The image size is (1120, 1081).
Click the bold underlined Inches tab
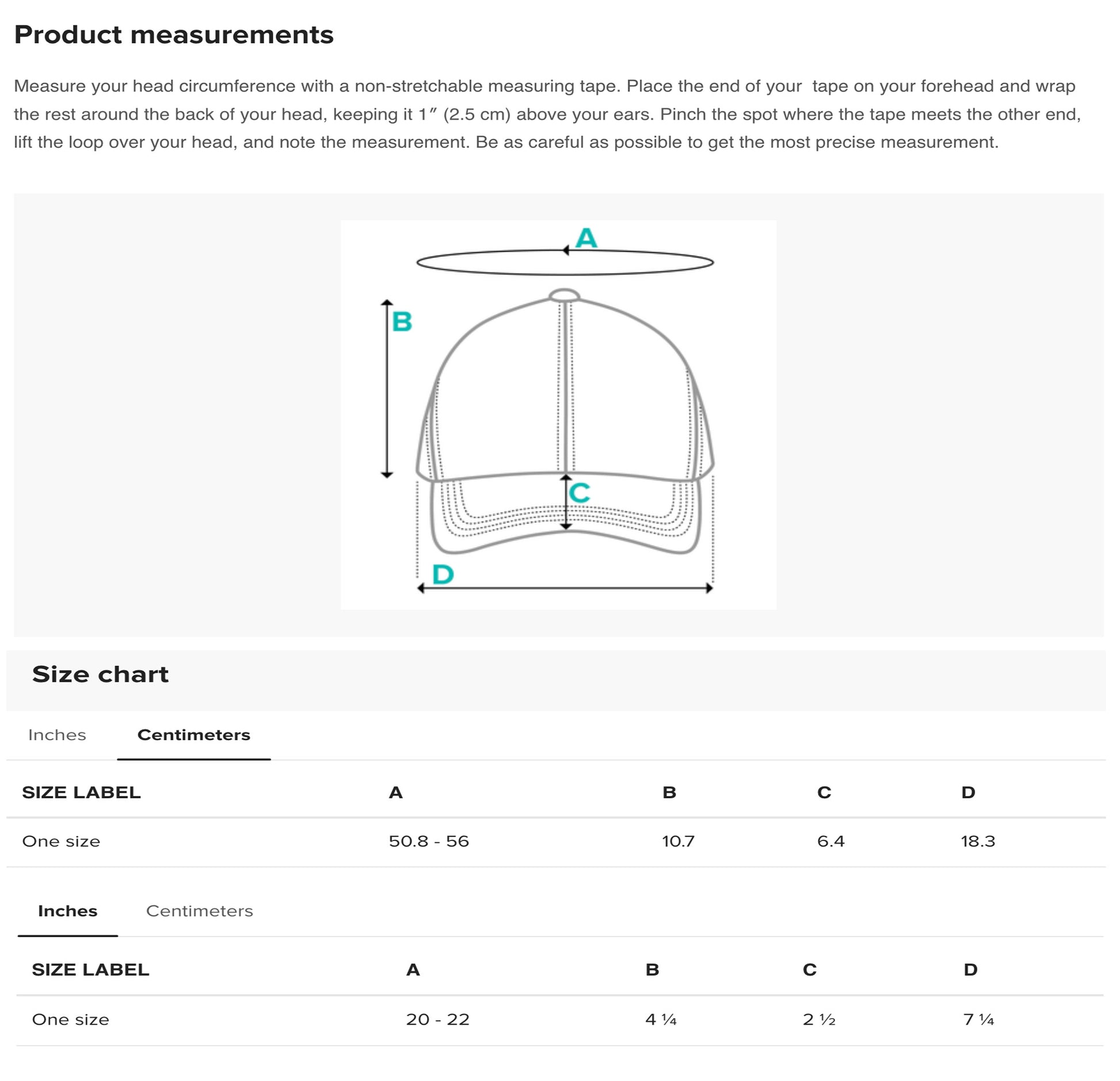point(67,911)
